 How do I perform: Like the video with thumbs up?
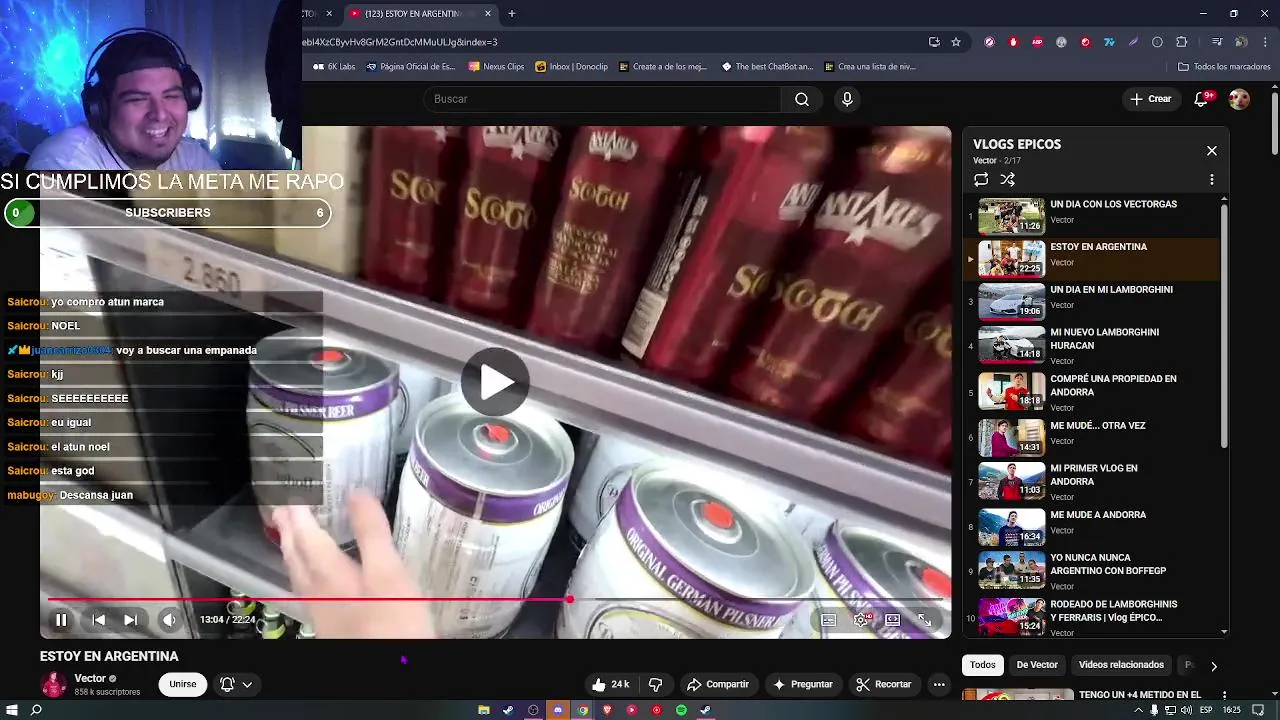click(x=610, y=684)
